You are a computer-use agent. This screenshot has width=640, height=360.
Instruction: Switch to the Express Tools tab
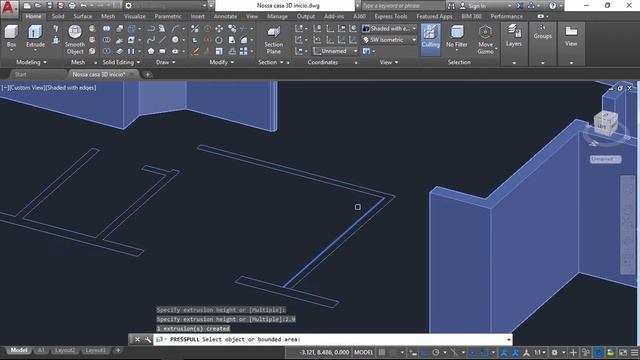tap(391, 16)
